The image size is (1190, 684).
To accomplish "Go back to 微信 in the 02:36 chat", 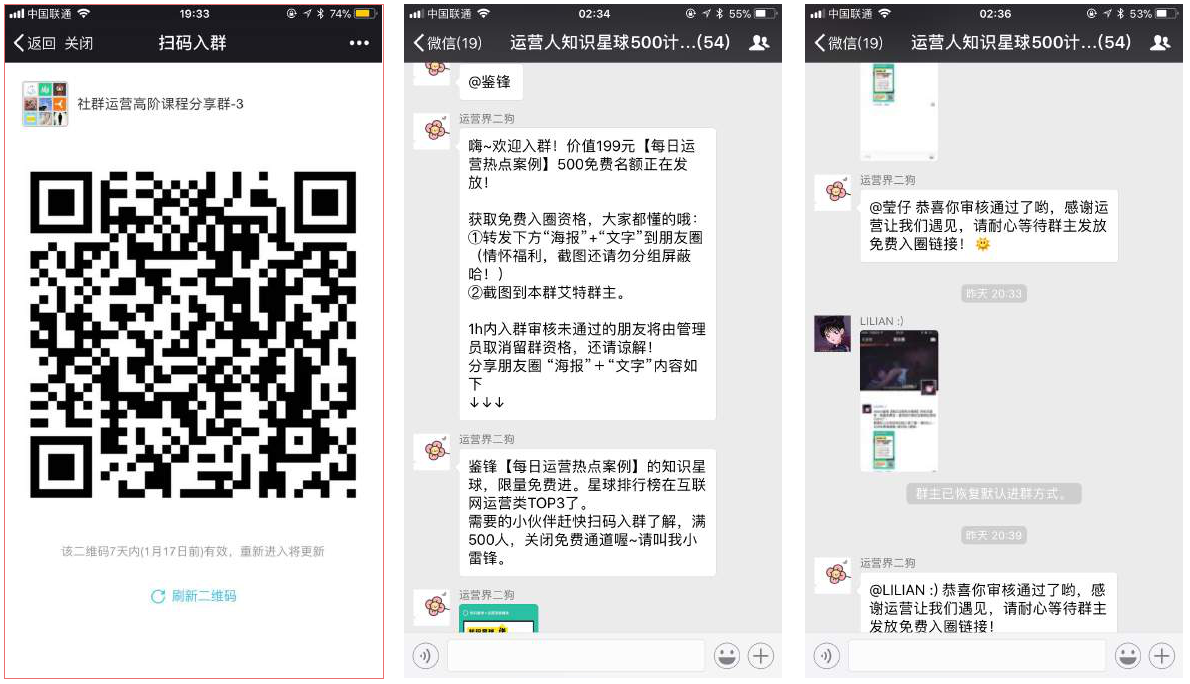I will pyautogui.click(x=848, y=43).
